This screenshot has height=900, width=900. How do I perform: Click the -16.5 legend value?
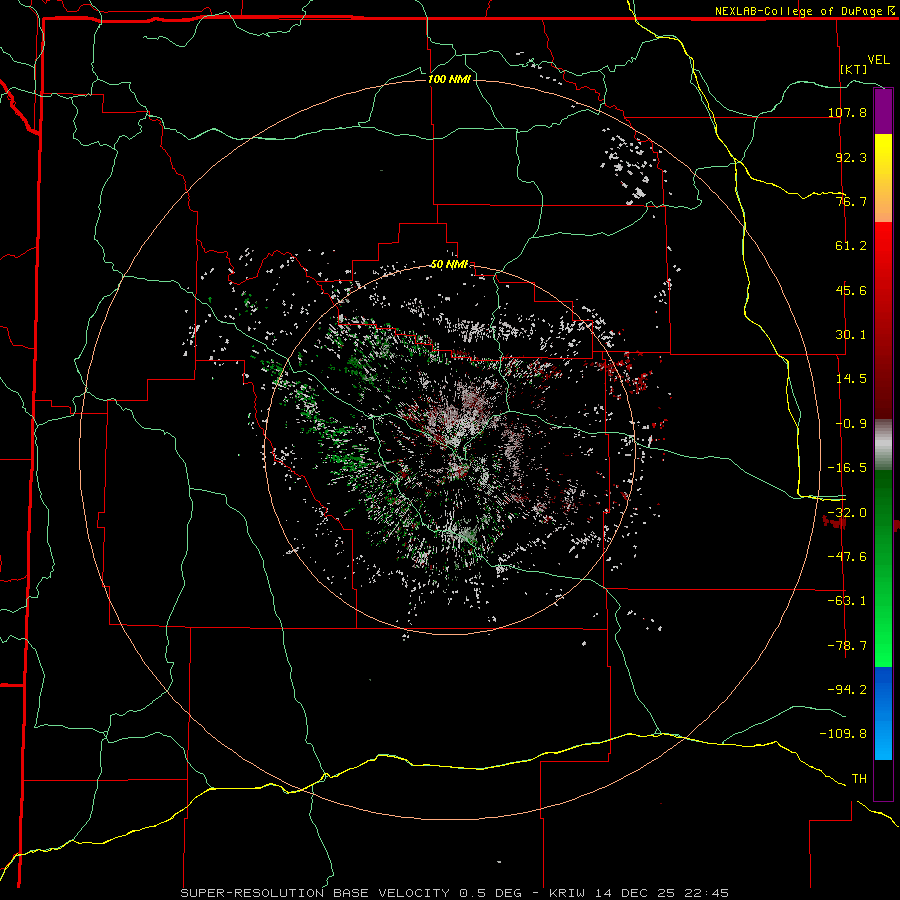[x=847, y=468]
